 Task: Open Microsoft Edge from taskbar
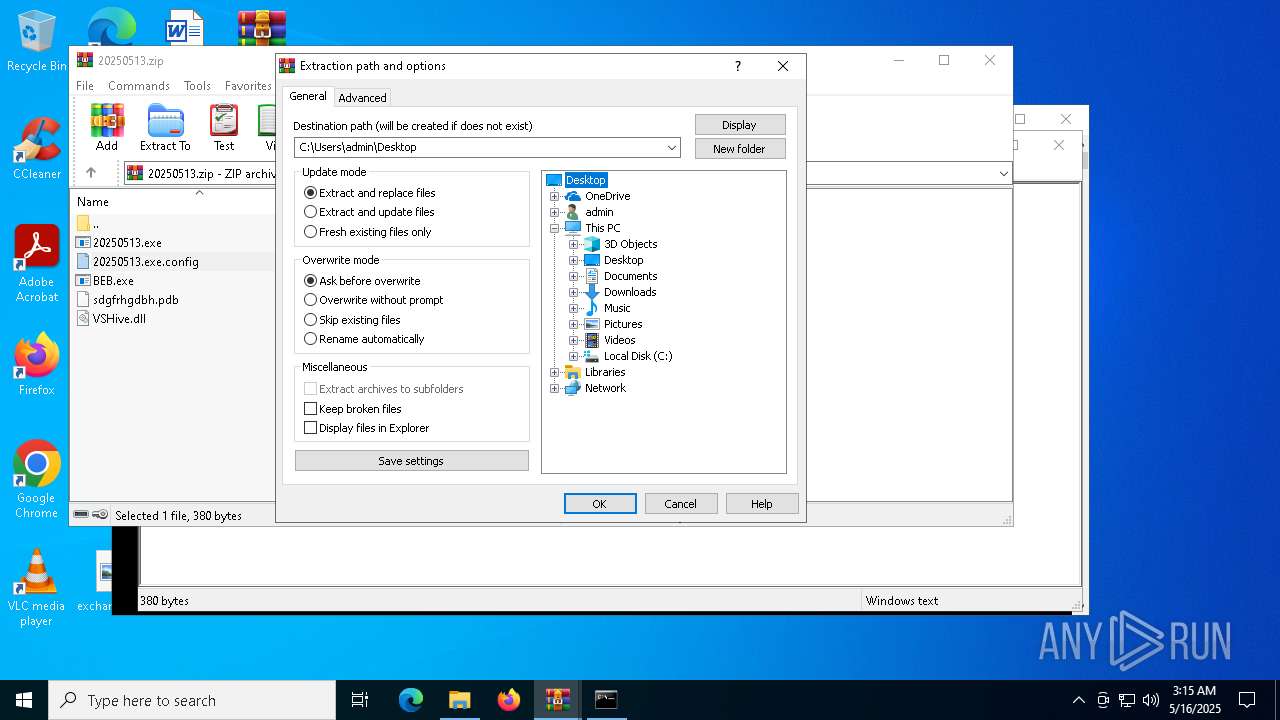click(x=411, y=700)
